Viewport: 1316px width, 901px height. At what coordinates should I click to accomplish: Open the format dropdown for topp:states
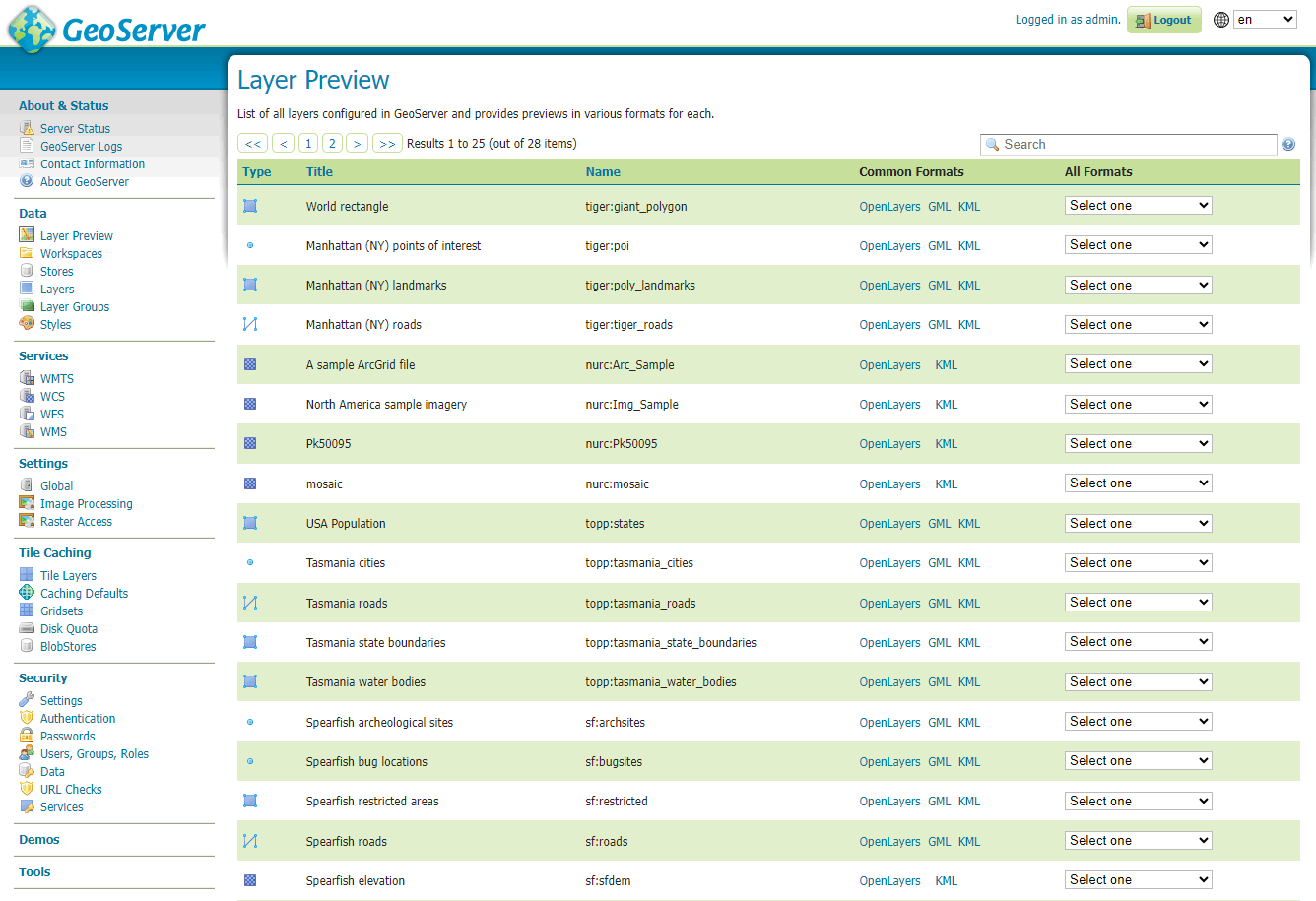point(1138,523)
